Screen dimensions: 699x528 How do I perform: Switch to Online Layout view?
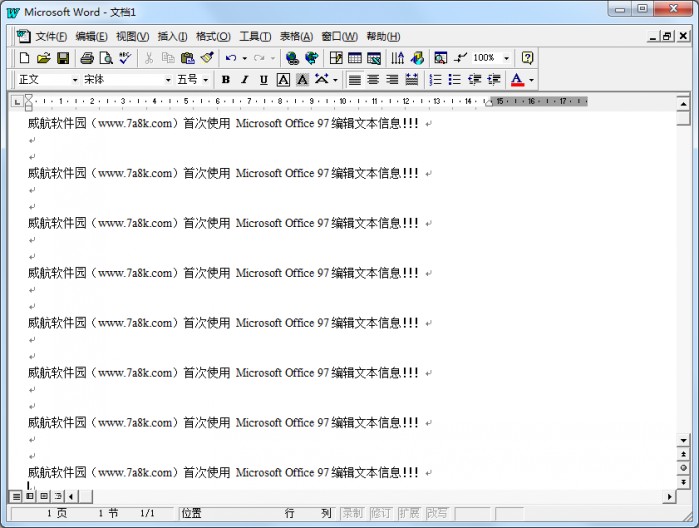(x=30, y=496)
